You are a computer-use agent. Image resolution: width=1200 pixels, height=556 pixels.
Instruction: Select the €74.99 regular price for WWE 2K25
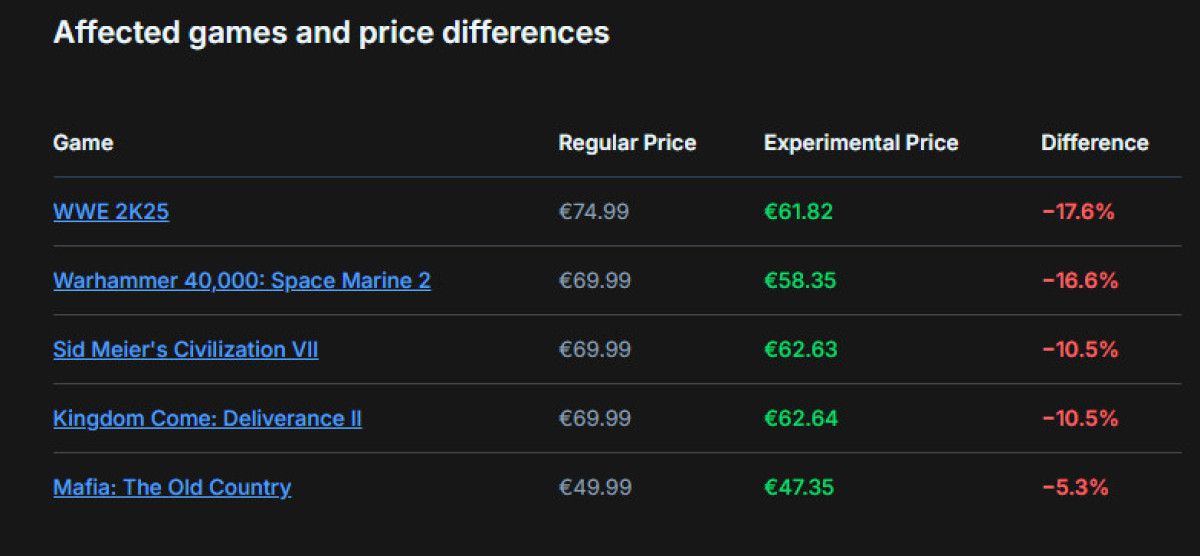click(x=594, y=212)
